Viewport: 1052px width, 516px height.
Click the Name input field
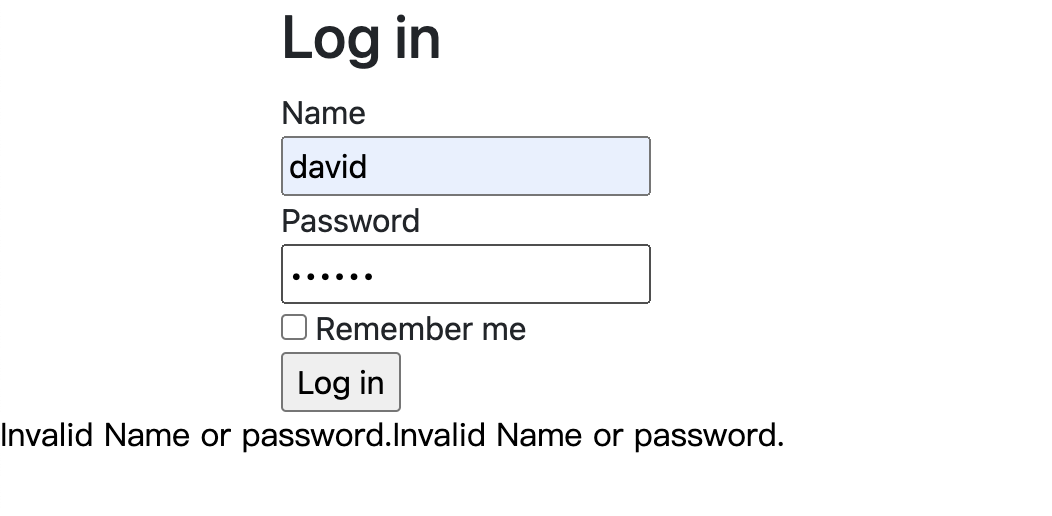click(x=465, y=166)
